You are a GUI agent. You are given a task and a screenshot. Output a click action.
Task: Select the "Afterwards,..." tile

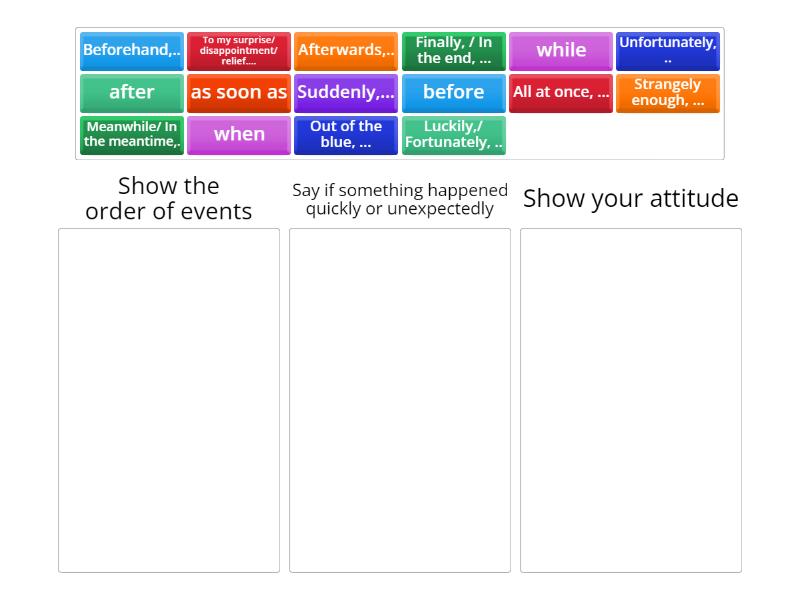pos(346,50)
